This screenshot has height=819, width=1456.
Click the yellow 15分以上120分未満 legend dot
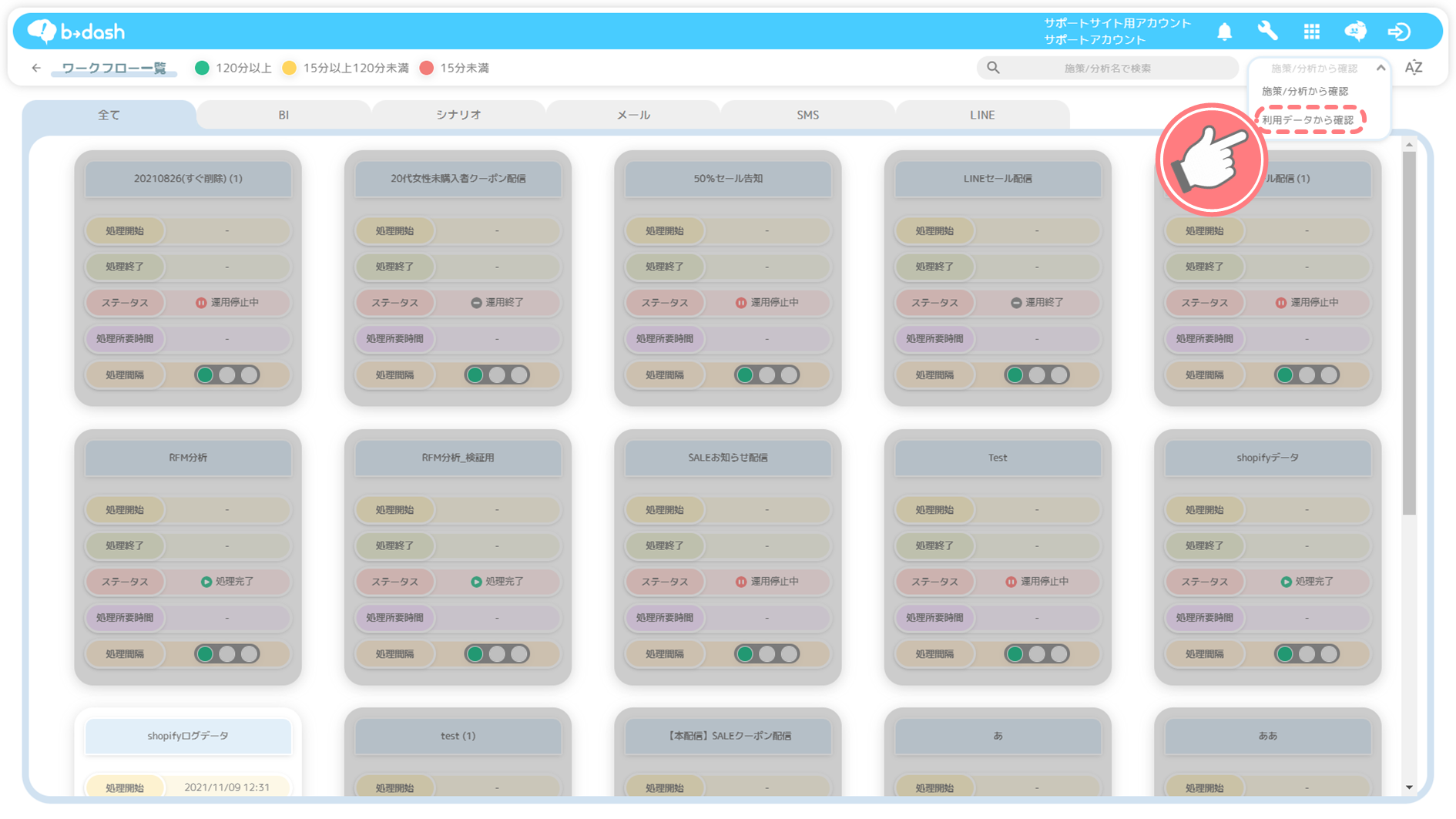[x=290, y=68]
